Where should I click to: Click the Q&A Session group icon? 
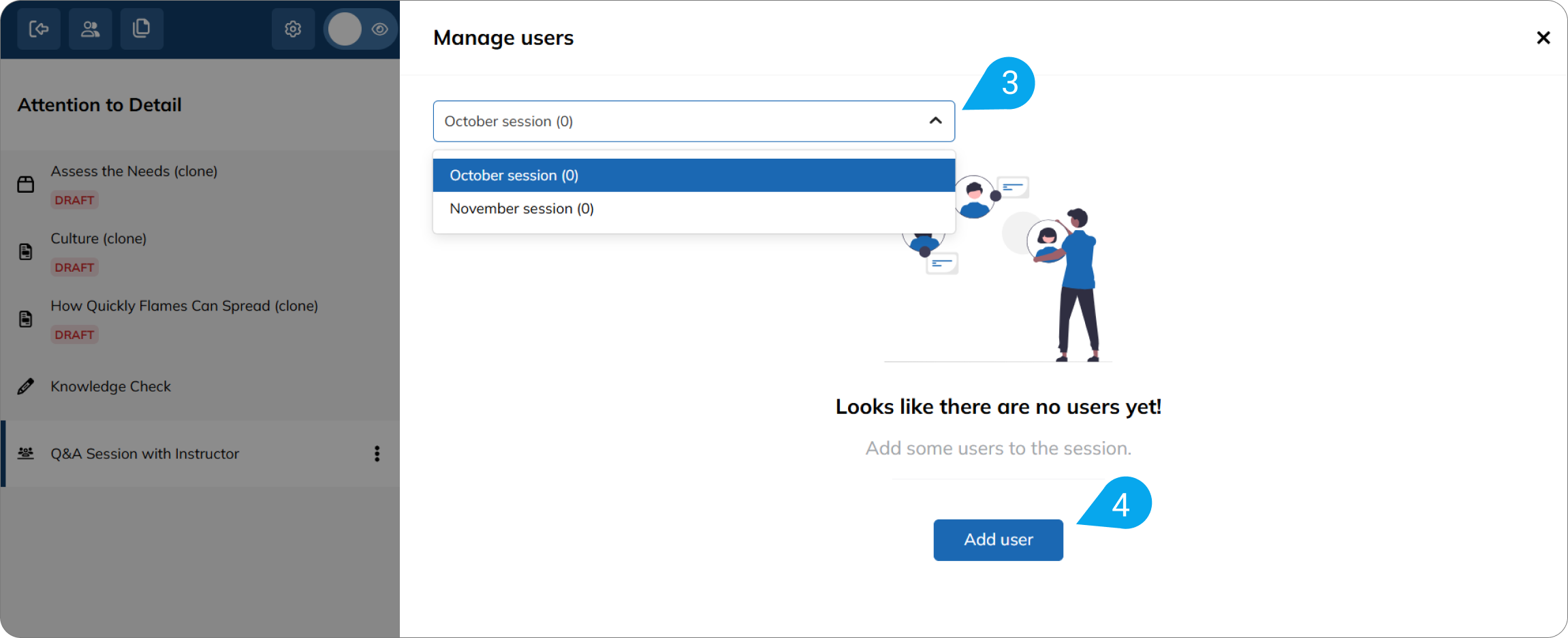[x=26, y=453]
